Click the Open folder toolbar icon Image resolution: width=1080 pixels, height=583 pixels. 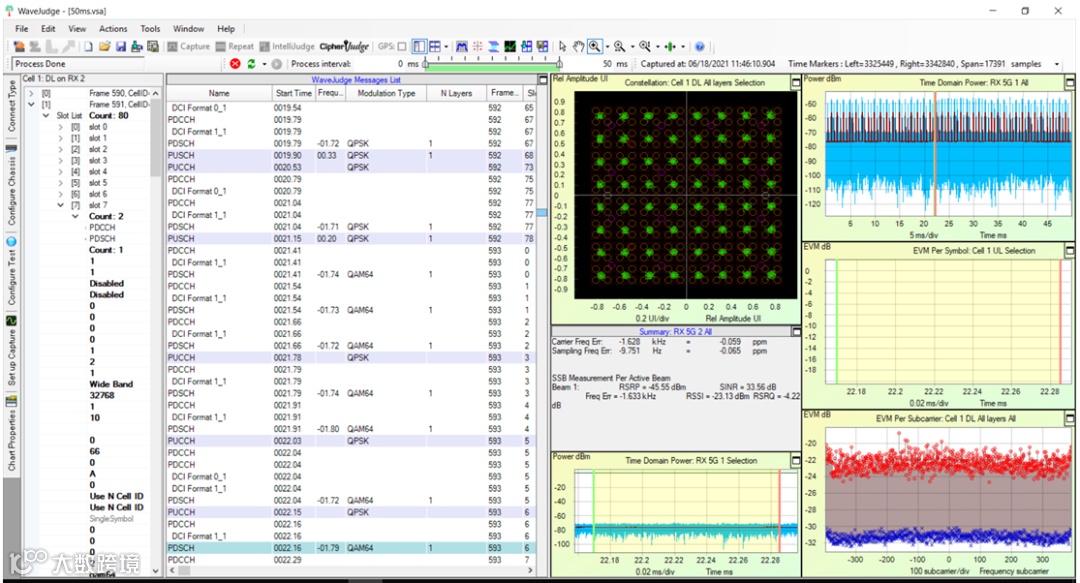pyautogui.click(x=104, y=47)
